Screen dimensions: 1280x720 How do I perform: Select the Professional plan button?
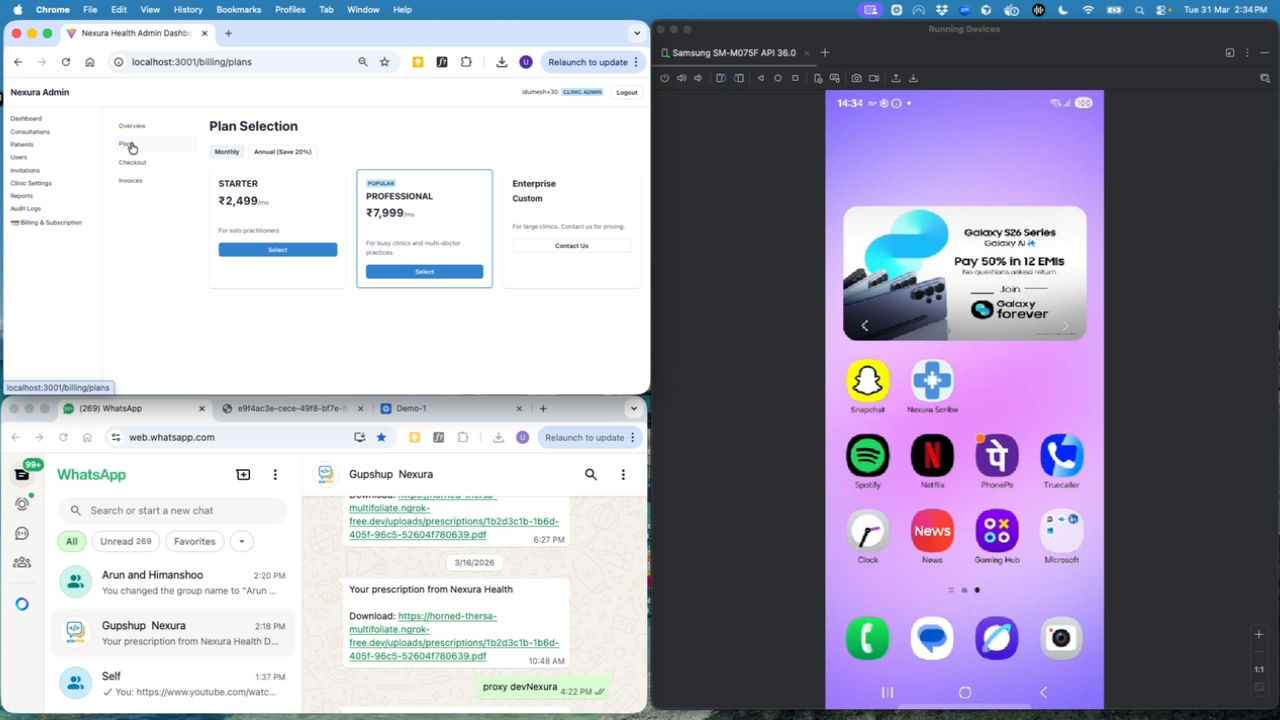click(424, 272)
